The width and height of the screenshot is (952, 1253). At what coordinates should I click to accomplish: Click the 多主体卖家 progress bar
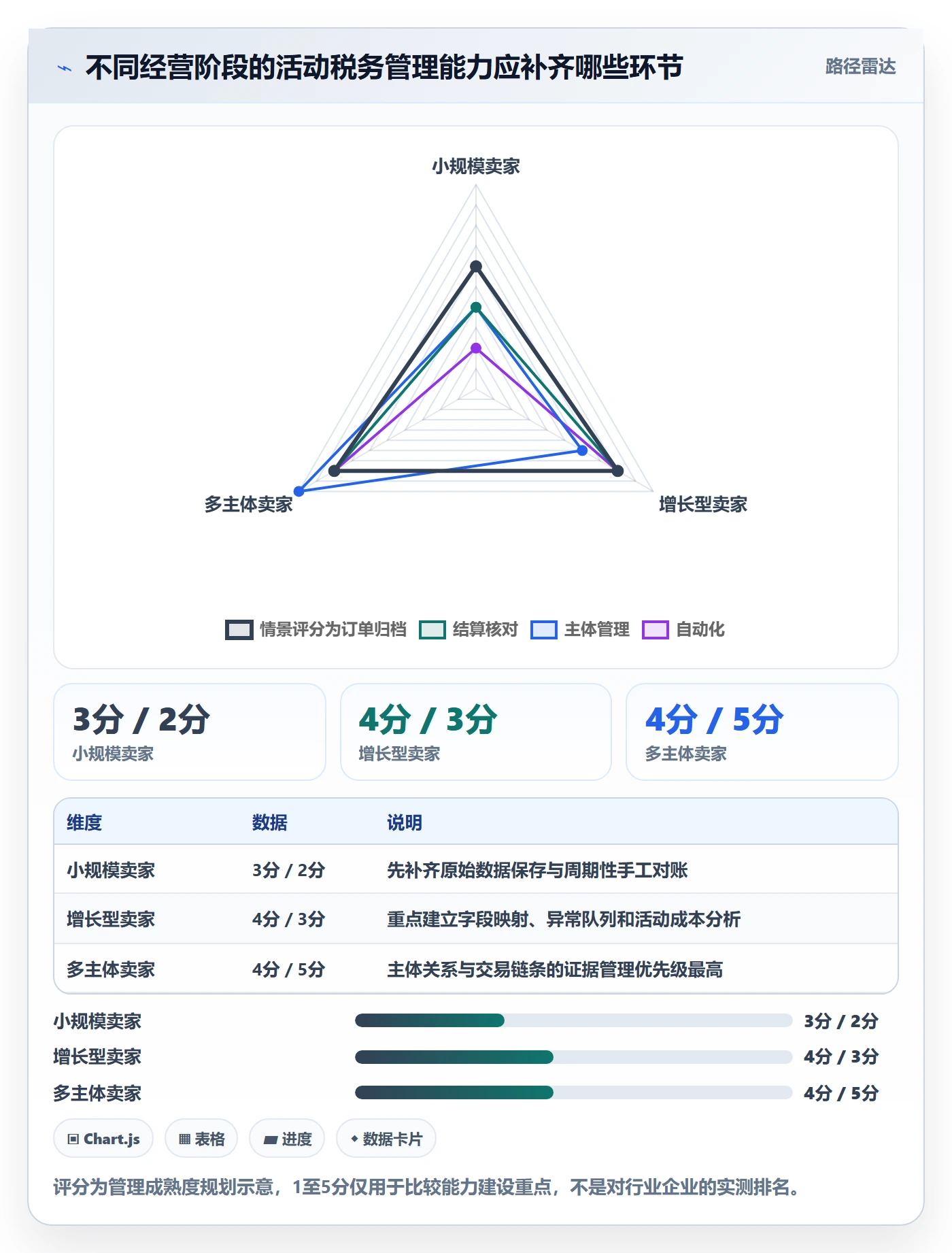(x=574, y=1092)
